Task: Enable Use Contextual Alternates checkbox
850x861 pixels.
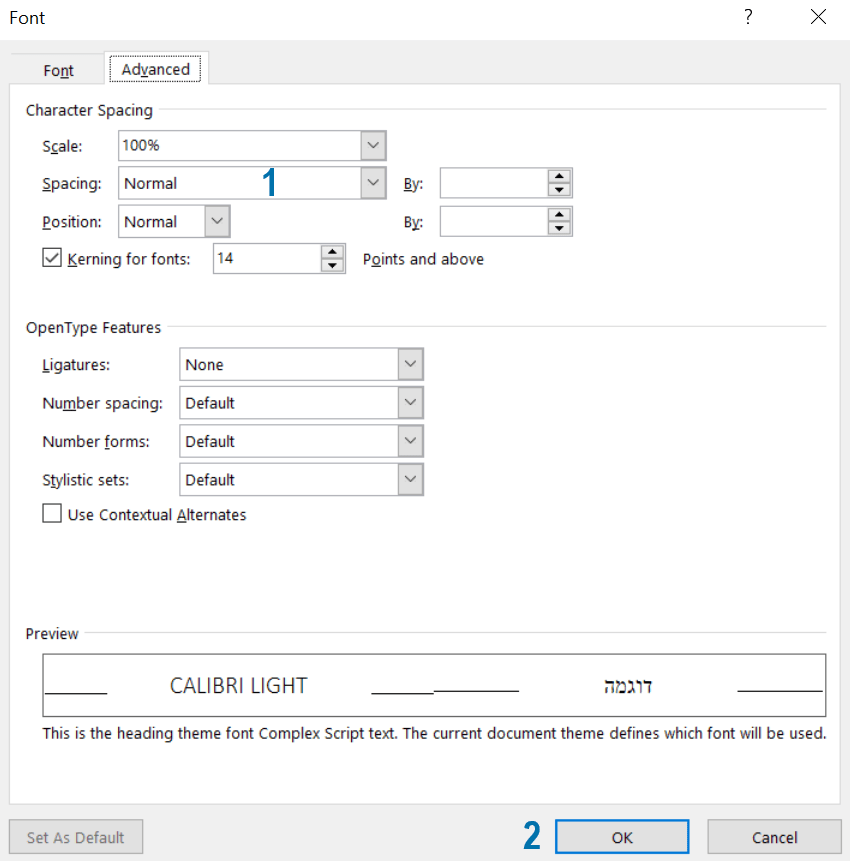Action: (x=52, y=515)
